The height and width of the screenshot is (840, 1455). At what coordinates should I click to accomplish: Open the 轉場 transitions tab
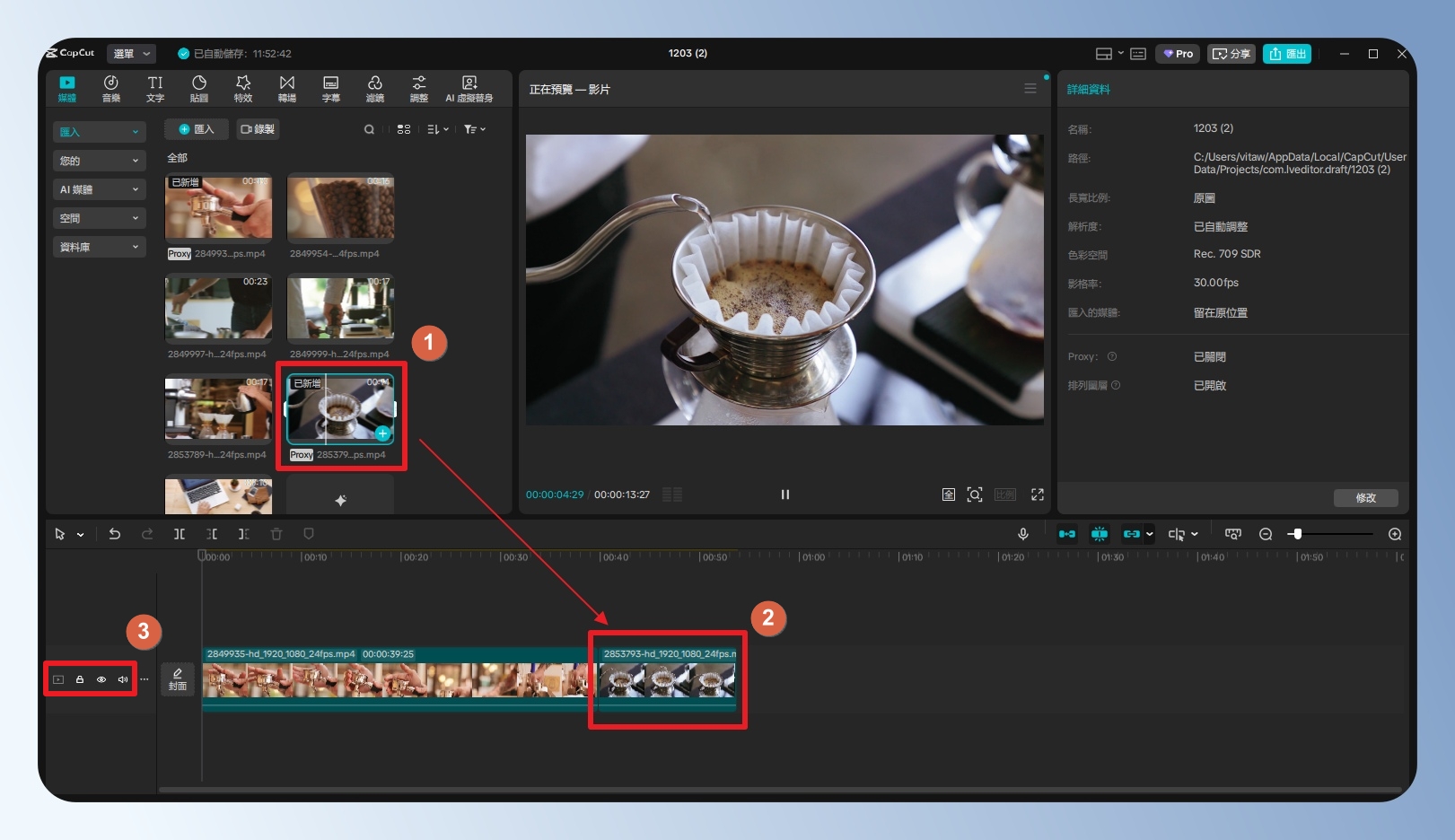tap(287, 88)
